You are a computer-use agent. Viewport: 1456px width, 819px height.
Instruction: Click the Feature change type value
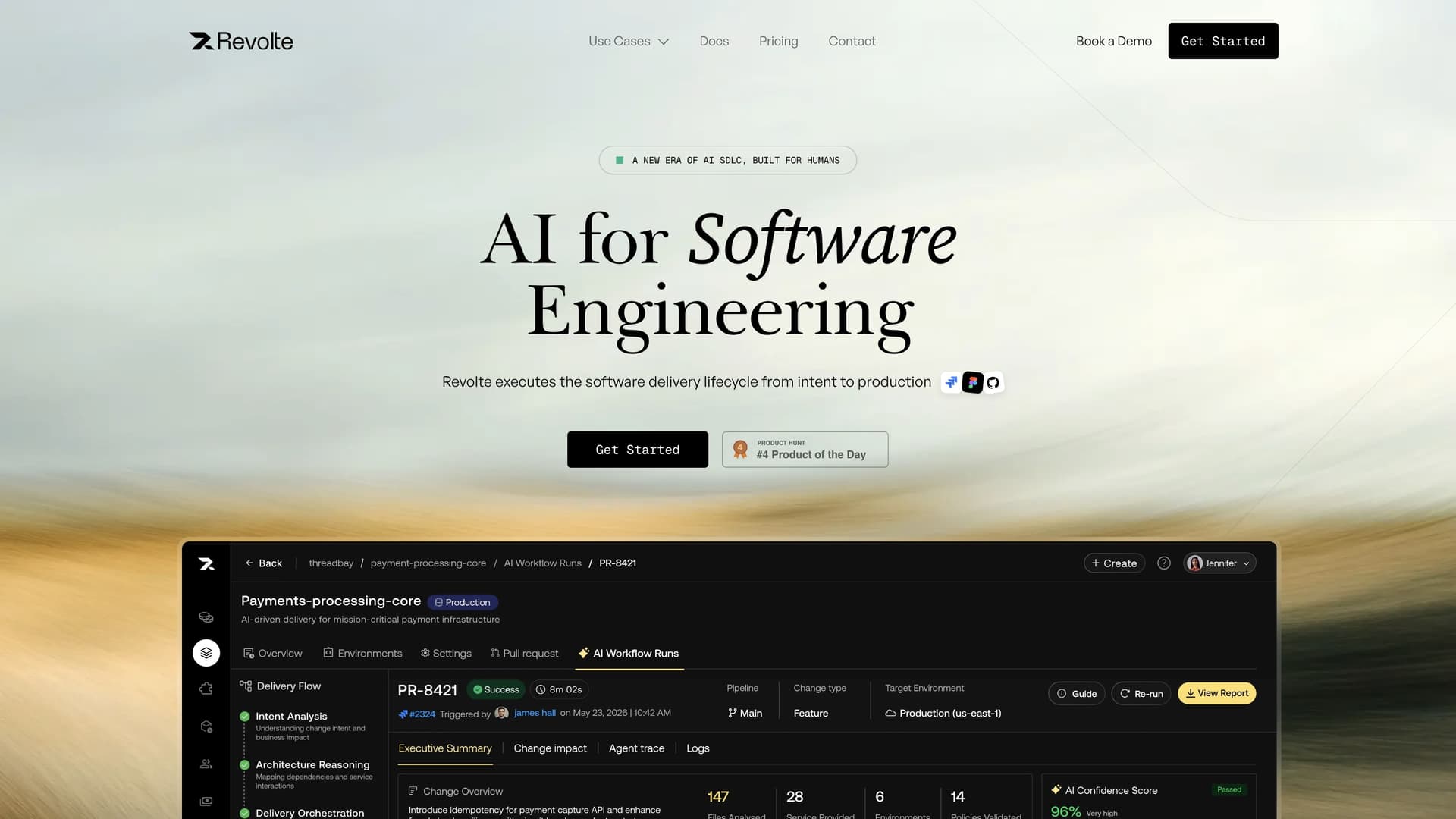(811, 713)
